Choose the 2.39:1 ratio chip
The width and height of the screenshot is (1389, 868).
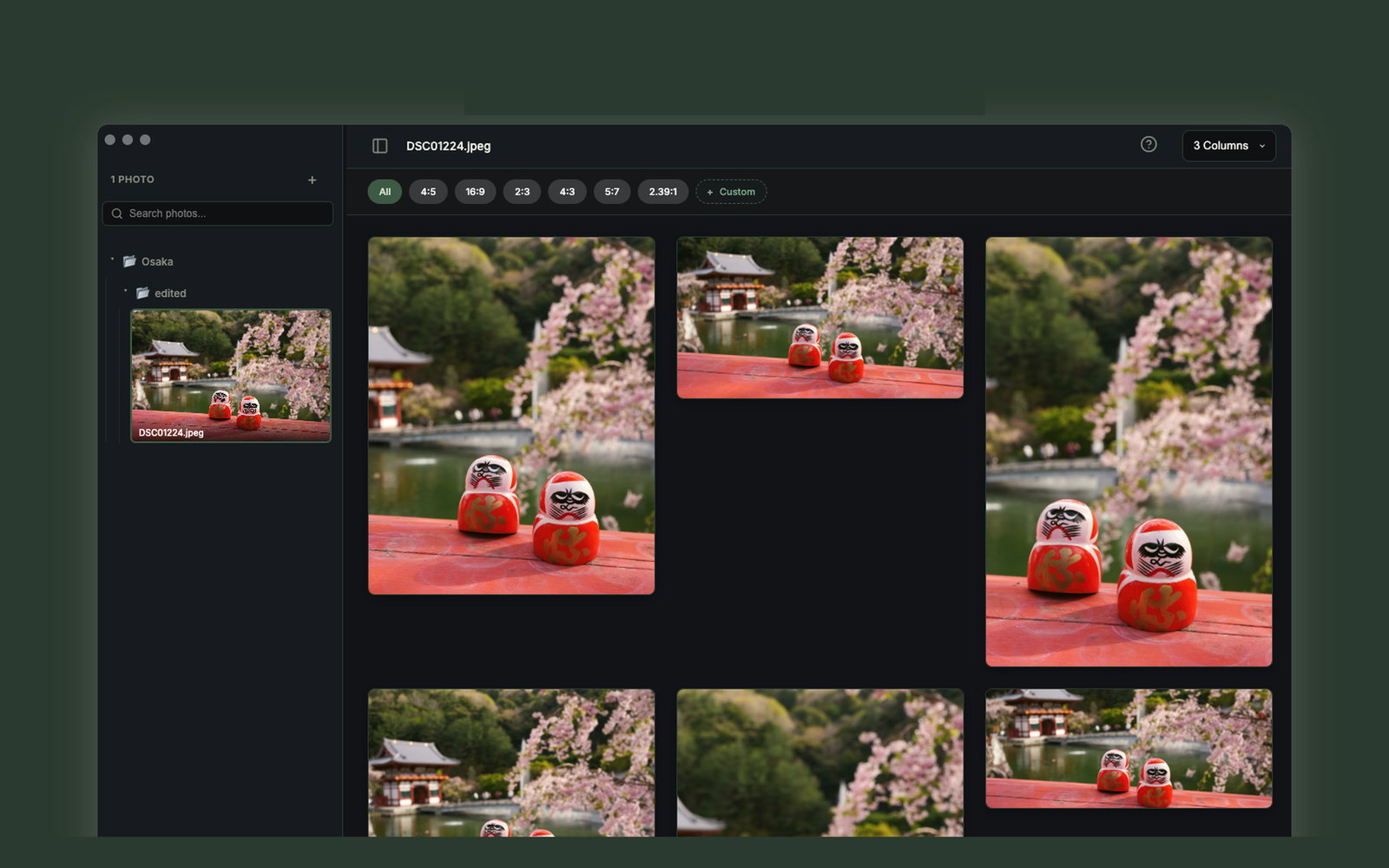pos(663,192)
